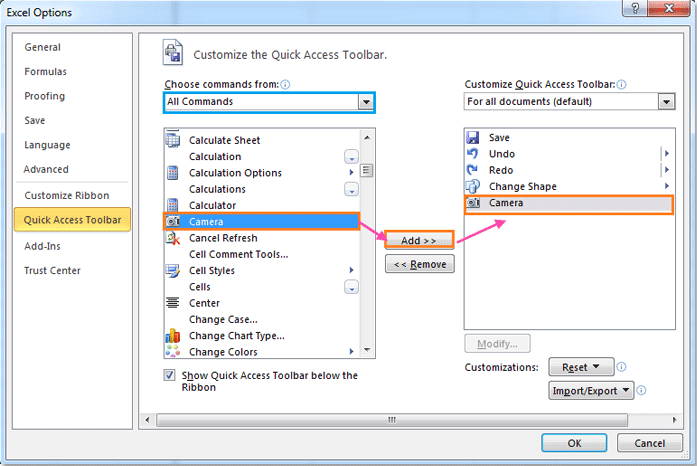Click the Save icon in the toolbar list
The width and height of the screenshot is (697, 466).
pyautogui.click(x=473, y=138)
